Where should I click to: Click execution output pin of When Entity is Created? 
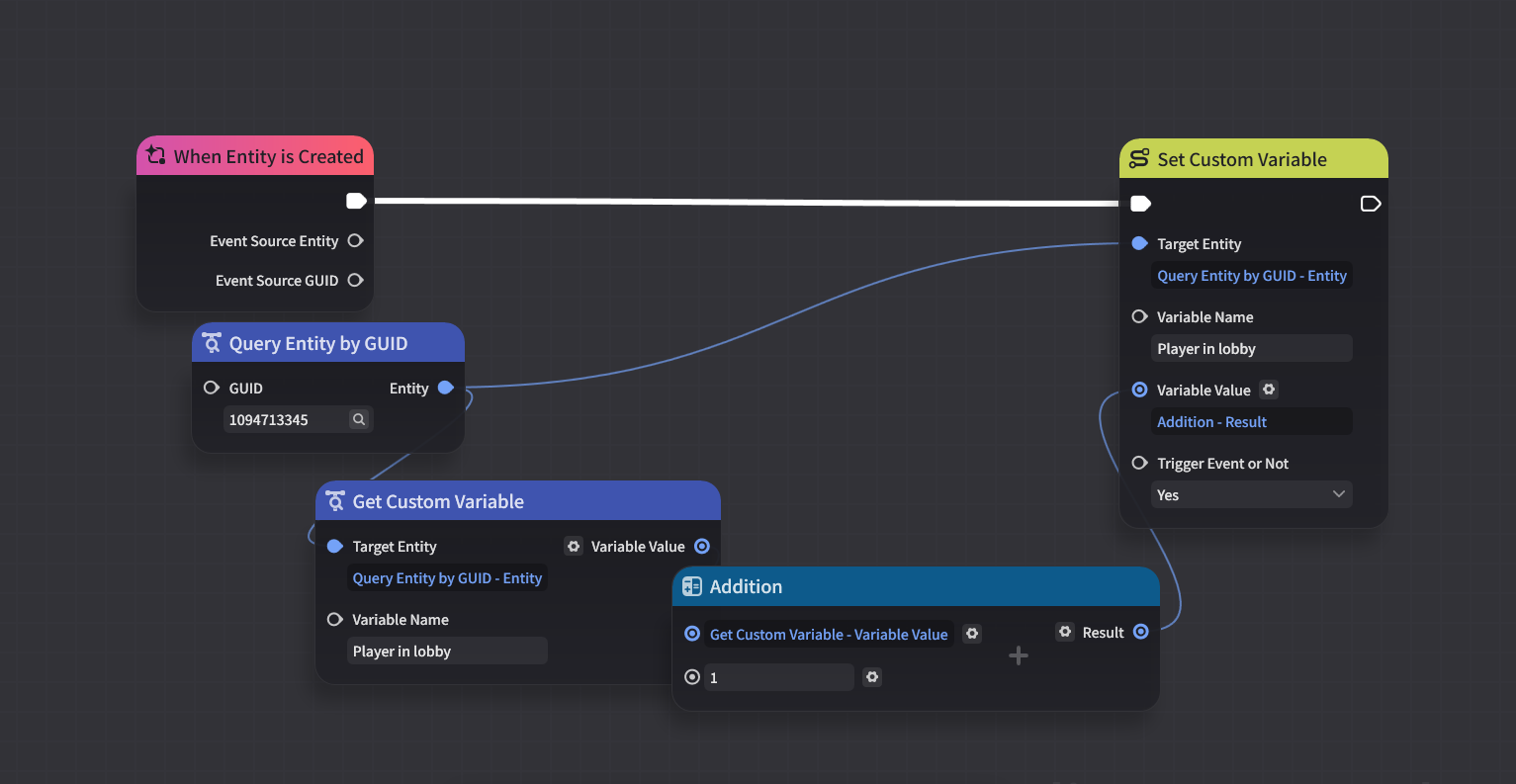click(x=357, y=201)
